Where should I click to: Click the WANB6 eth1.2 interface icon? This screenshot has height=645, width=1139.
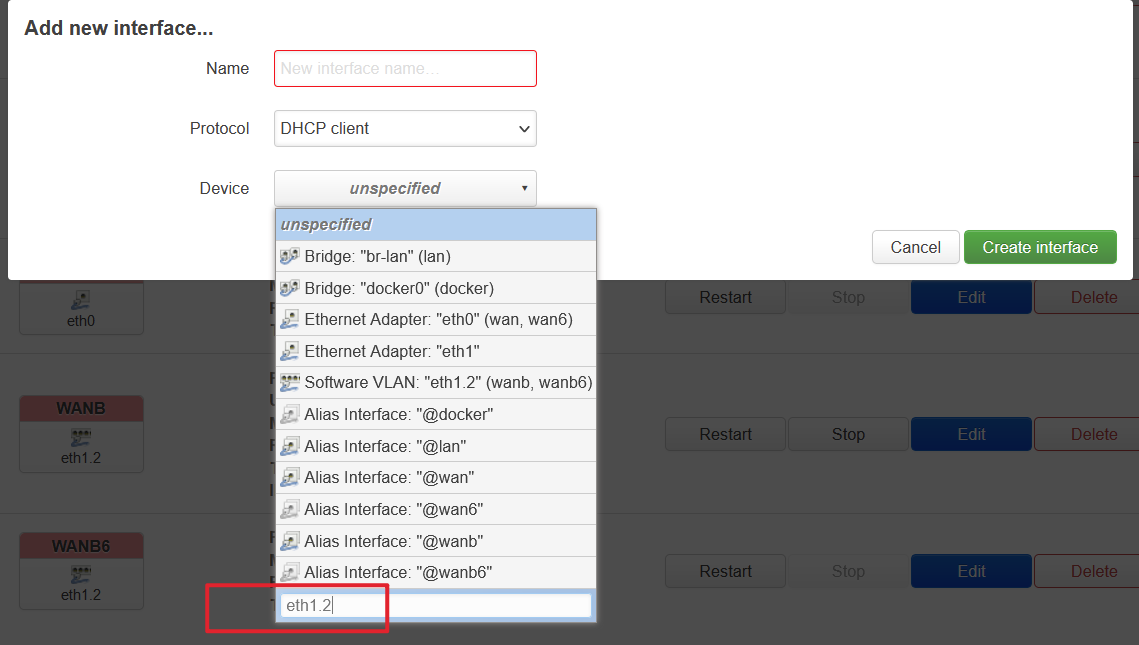pos(82,575)
